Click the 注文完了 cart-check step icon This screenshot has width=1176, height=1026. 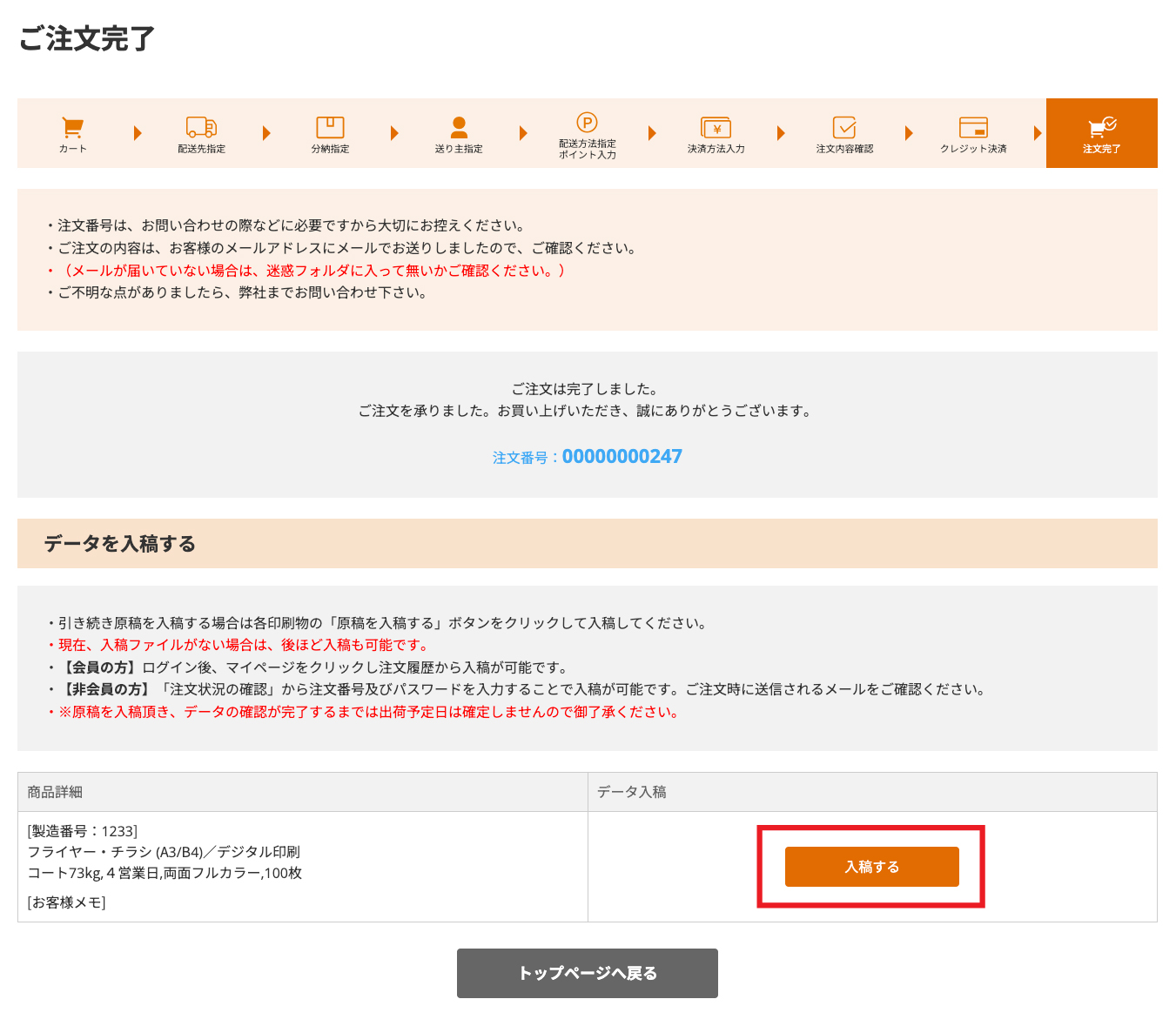(x=1102, y=127)
